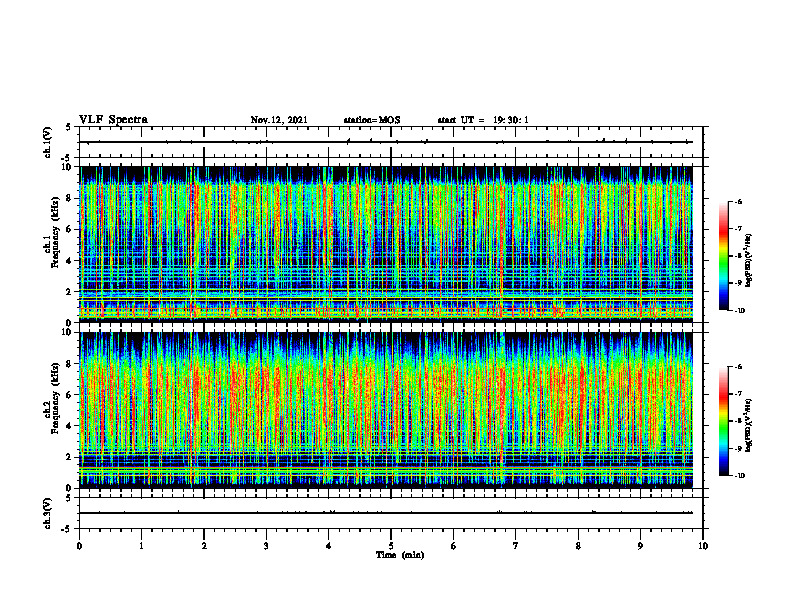This screenshot has height=612, width=792.
Task: Click the "VLF Spectra" plot title
Action: pos(113,120)
